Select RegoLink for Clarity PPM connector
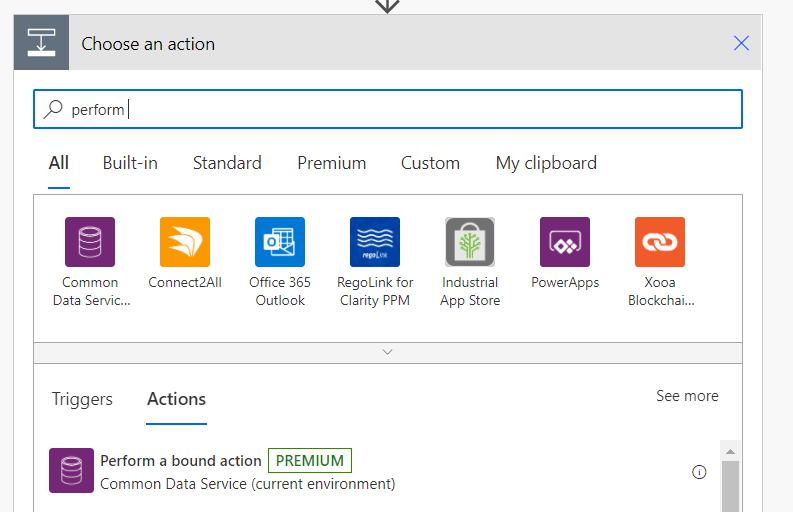The image size is (793, 512). (375, 242)
